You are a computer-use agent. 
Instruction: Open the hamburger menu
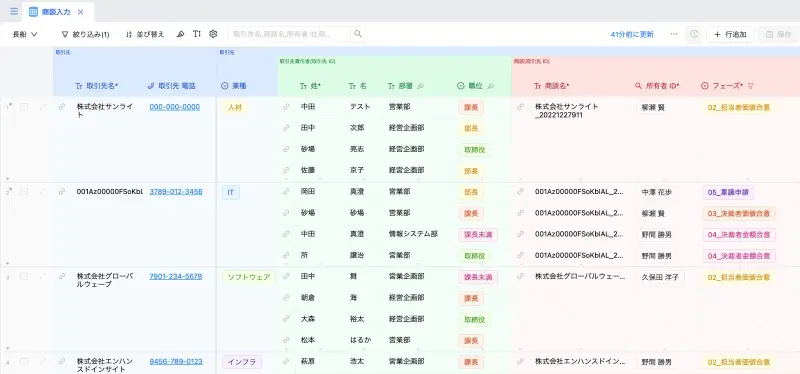(14, 11)
